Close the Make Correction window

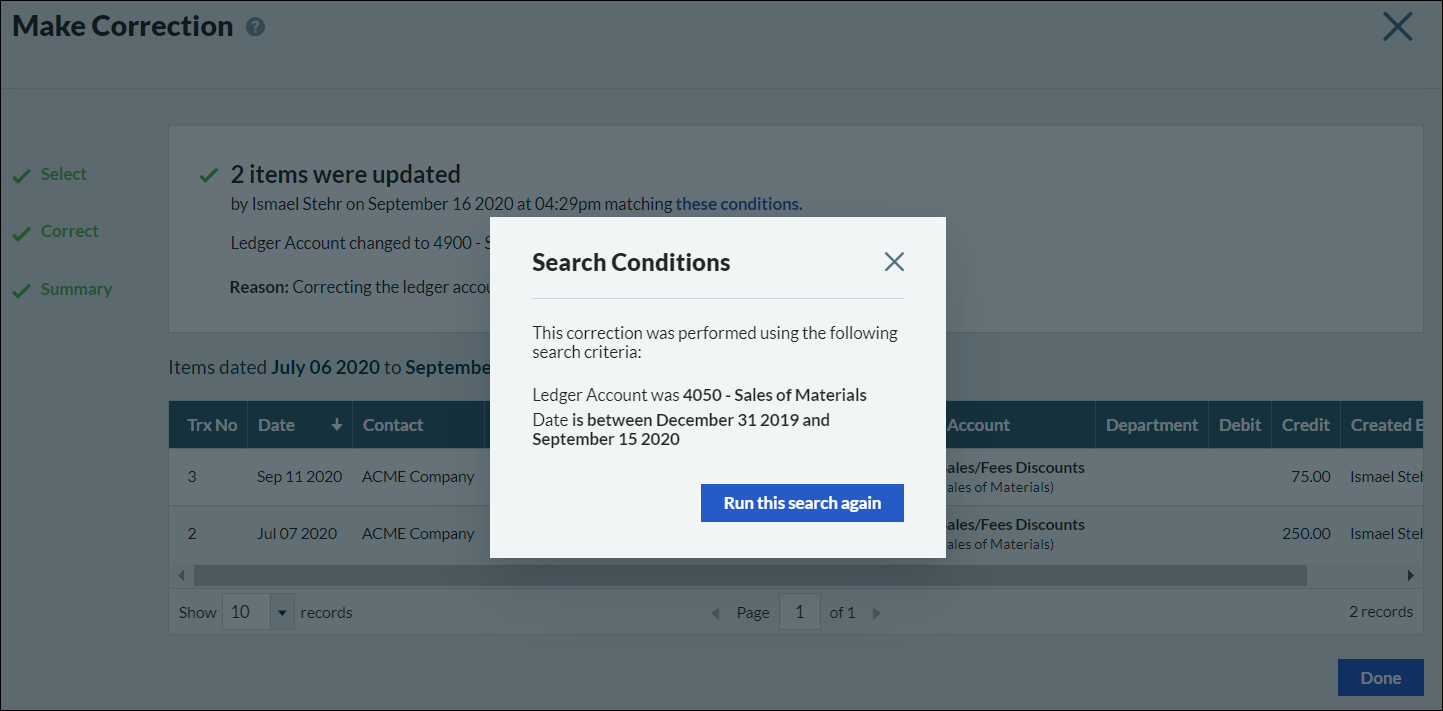pyautogui.click(x=1397, y=27)
